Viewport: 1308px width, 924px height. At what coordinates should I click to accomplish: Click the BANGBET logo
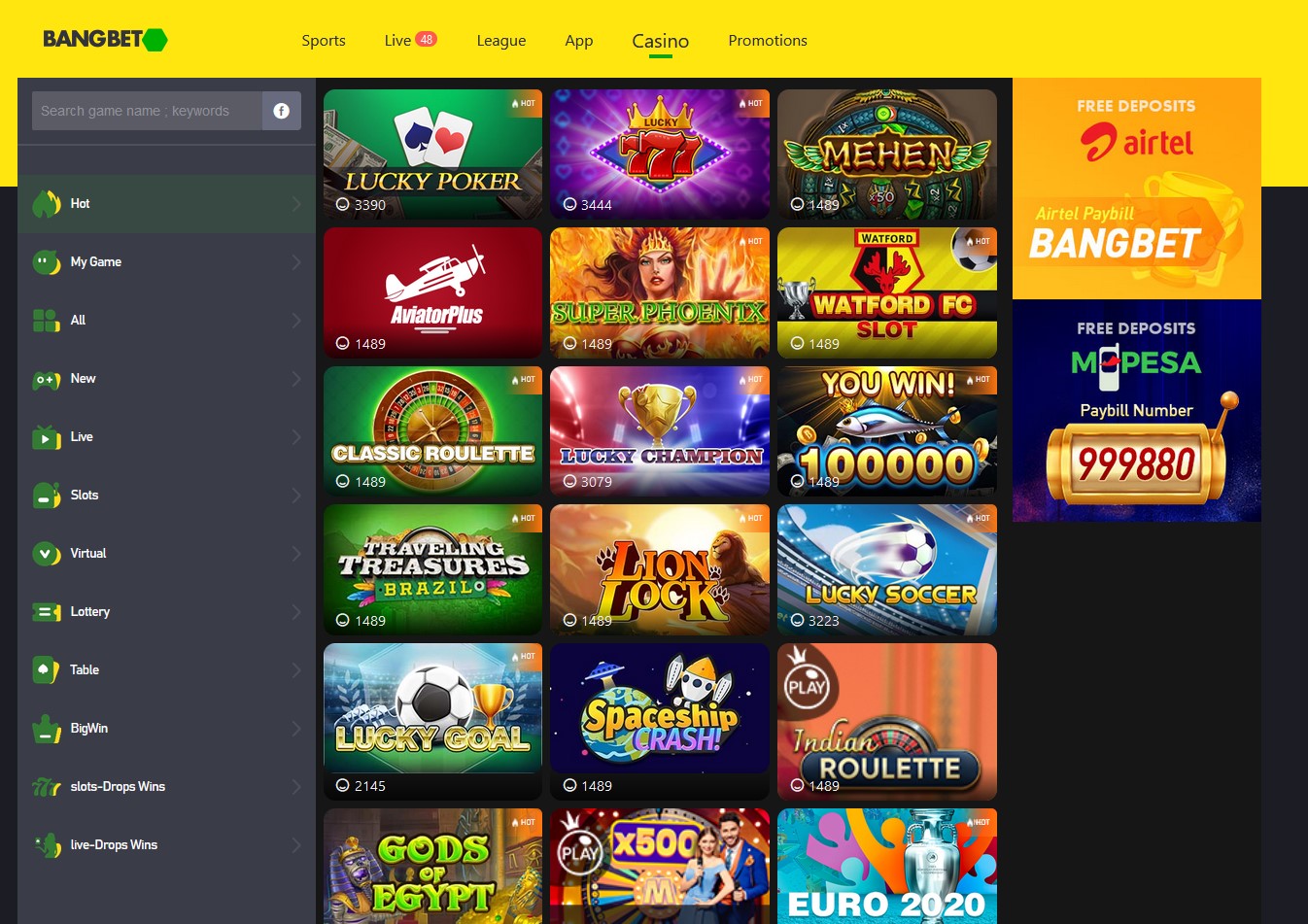coord(105,39)
